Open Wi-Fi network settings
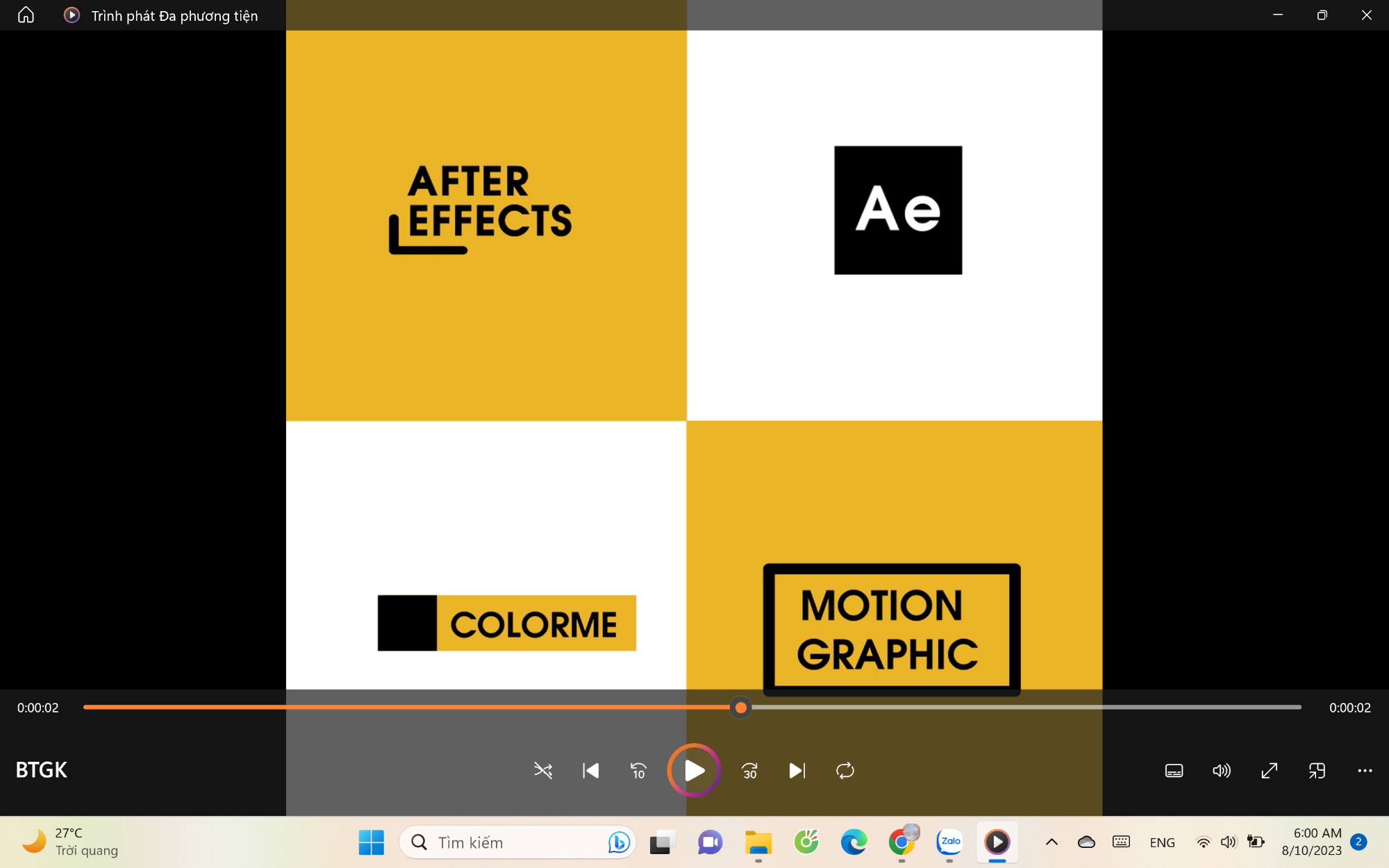Screen dimensions: 1389x868 1204,842
